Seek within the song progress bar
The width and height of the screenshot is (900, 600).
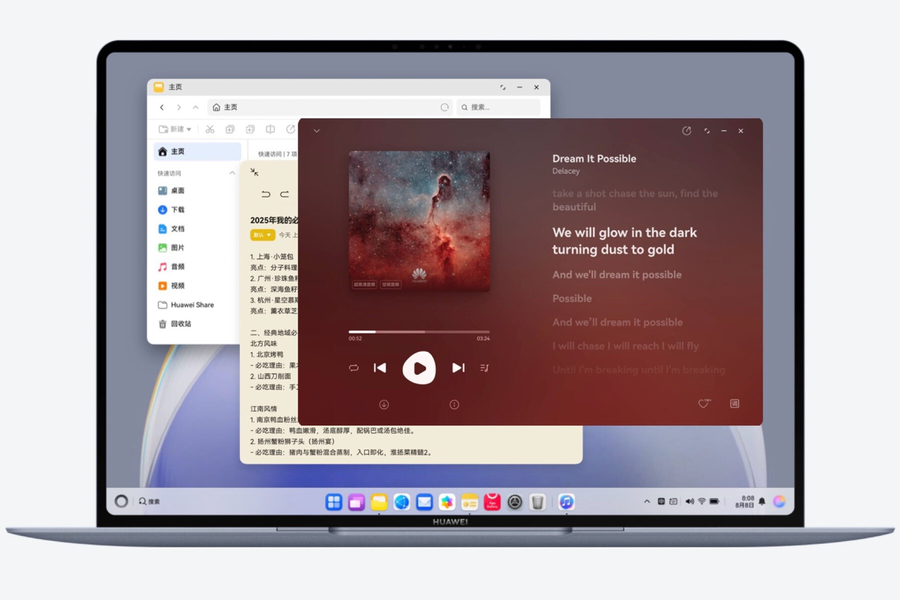pos(419,332)
